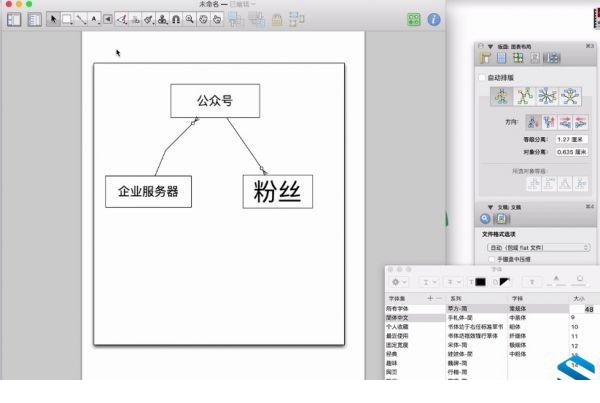
Task: Select the shape drawing tool
Action: pos(67,19)
